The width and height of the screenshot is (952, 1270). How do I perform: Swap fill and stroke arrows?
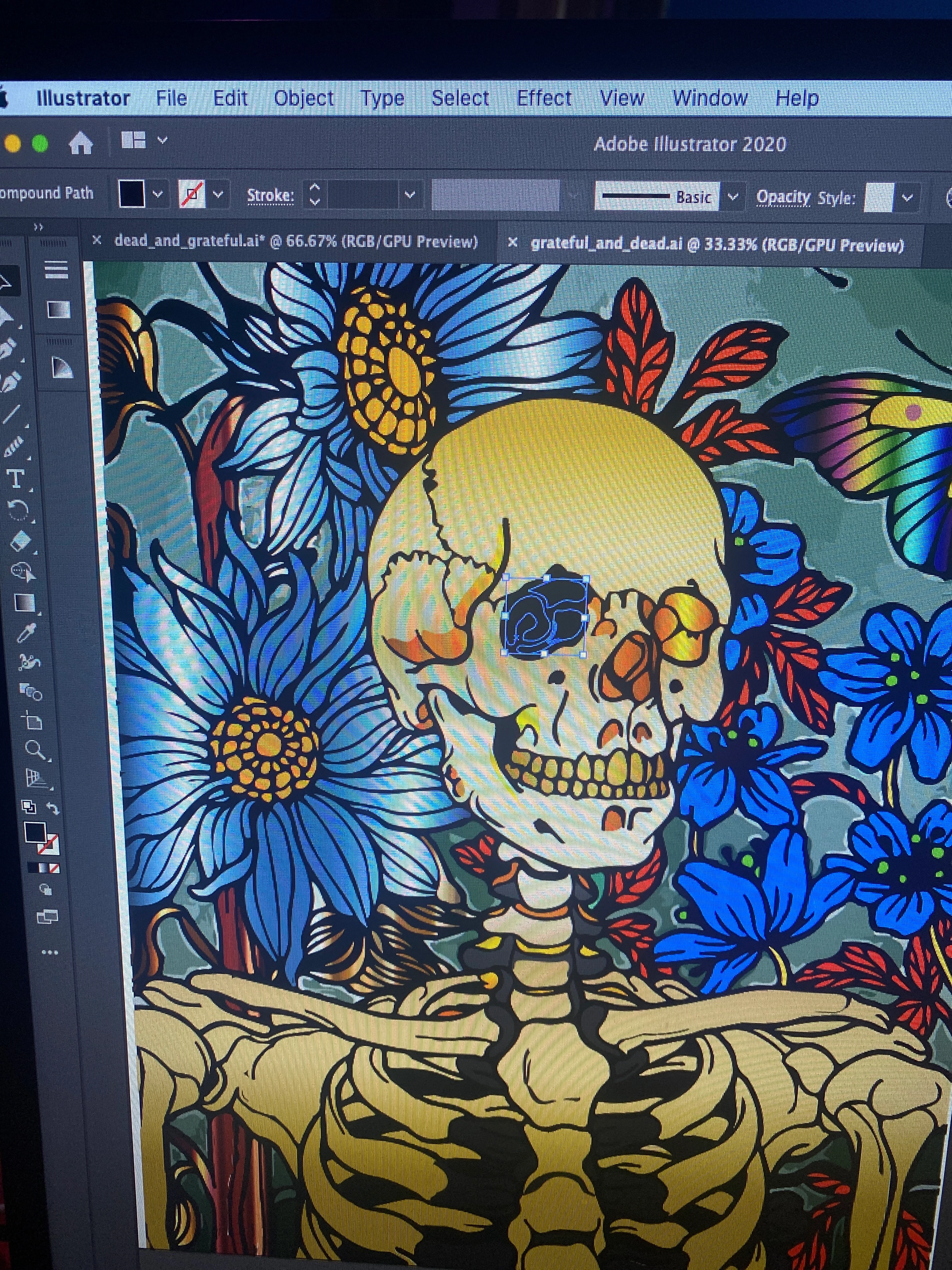click(x=53, y=808)
